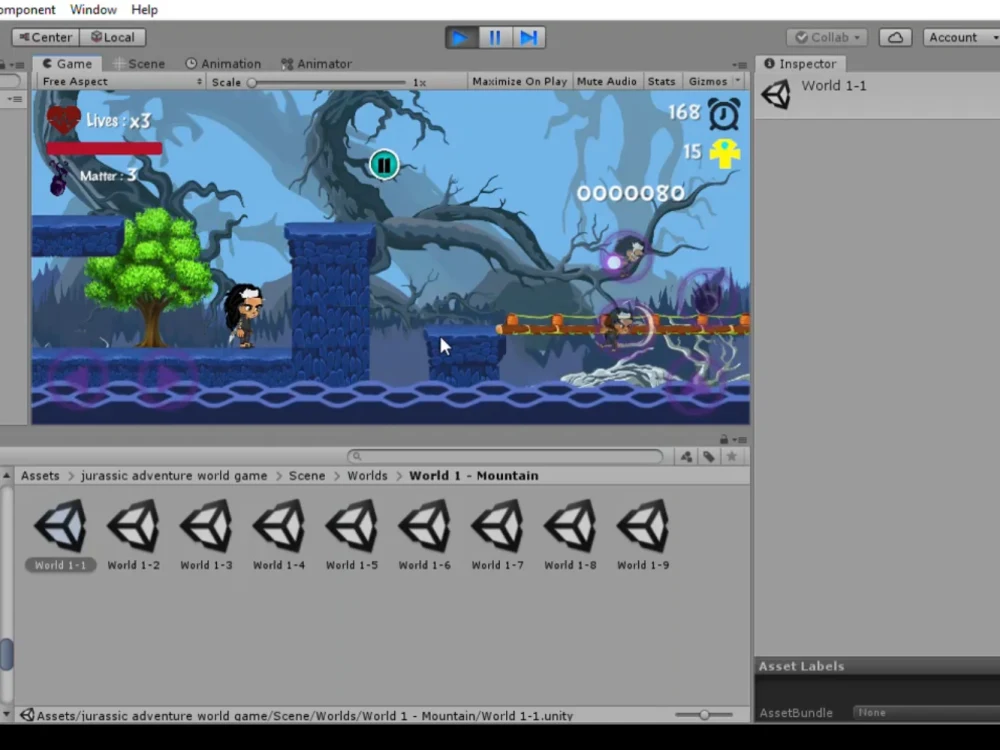1000x750 pixels.
Task: Select the World 1-1 scene asset
Action: [x=61, y=534]
